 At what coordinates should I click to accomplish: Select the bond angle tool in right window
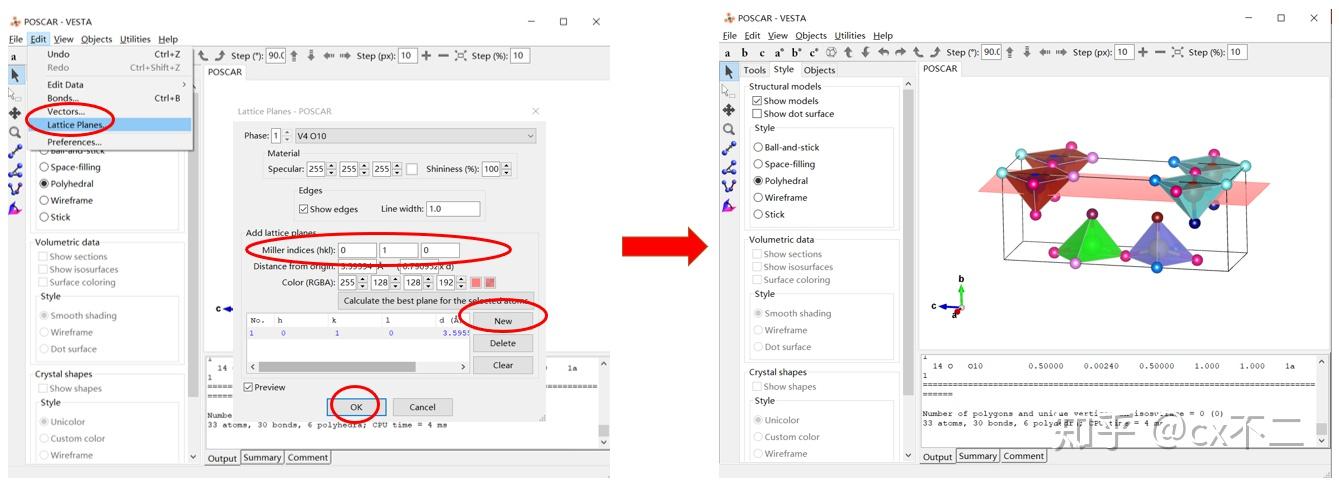(x=729, y=168)
